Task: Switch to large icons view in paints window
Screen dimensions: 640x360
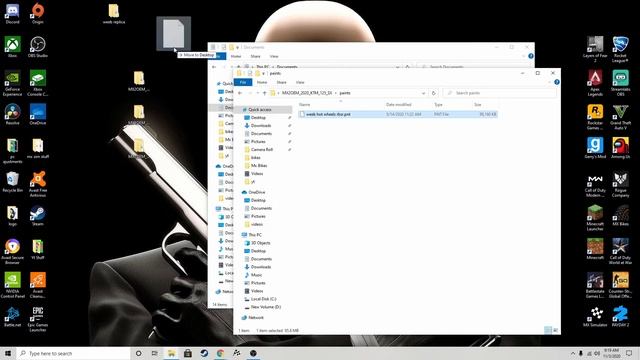Action: [x=555, y=330]
